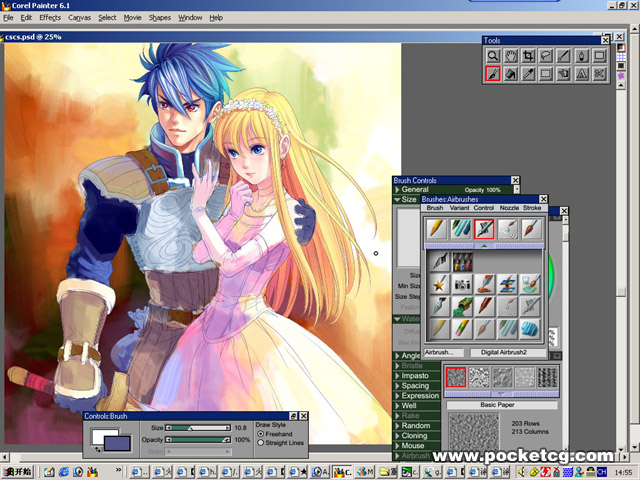Image resolution: width=640 pixels, height=480 pixels.
Task: Choose the pen nib brush icon
Action: [439, 307]
